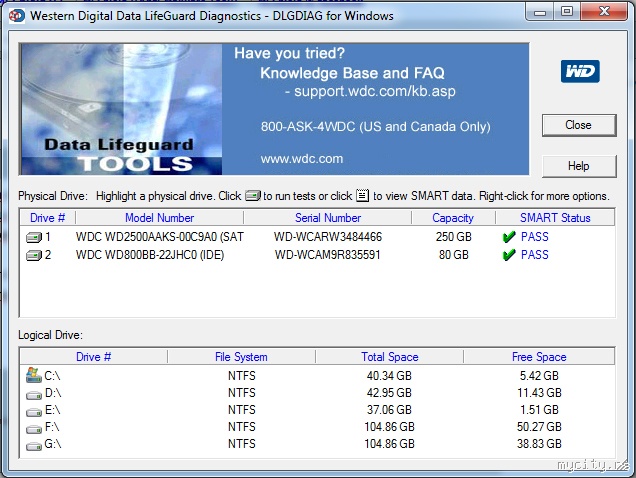Sort by Serial Number column header

[328, 218]
